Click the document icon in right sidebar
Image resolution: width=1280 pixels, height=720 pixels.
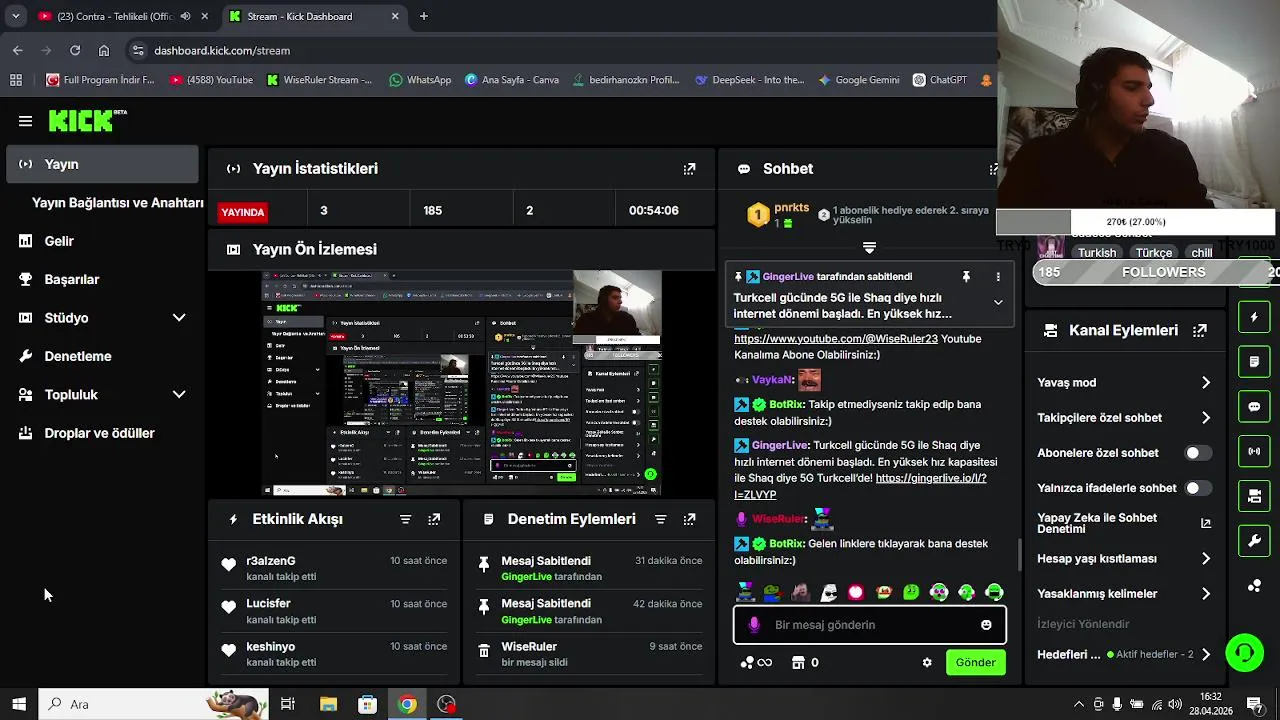1254,362
